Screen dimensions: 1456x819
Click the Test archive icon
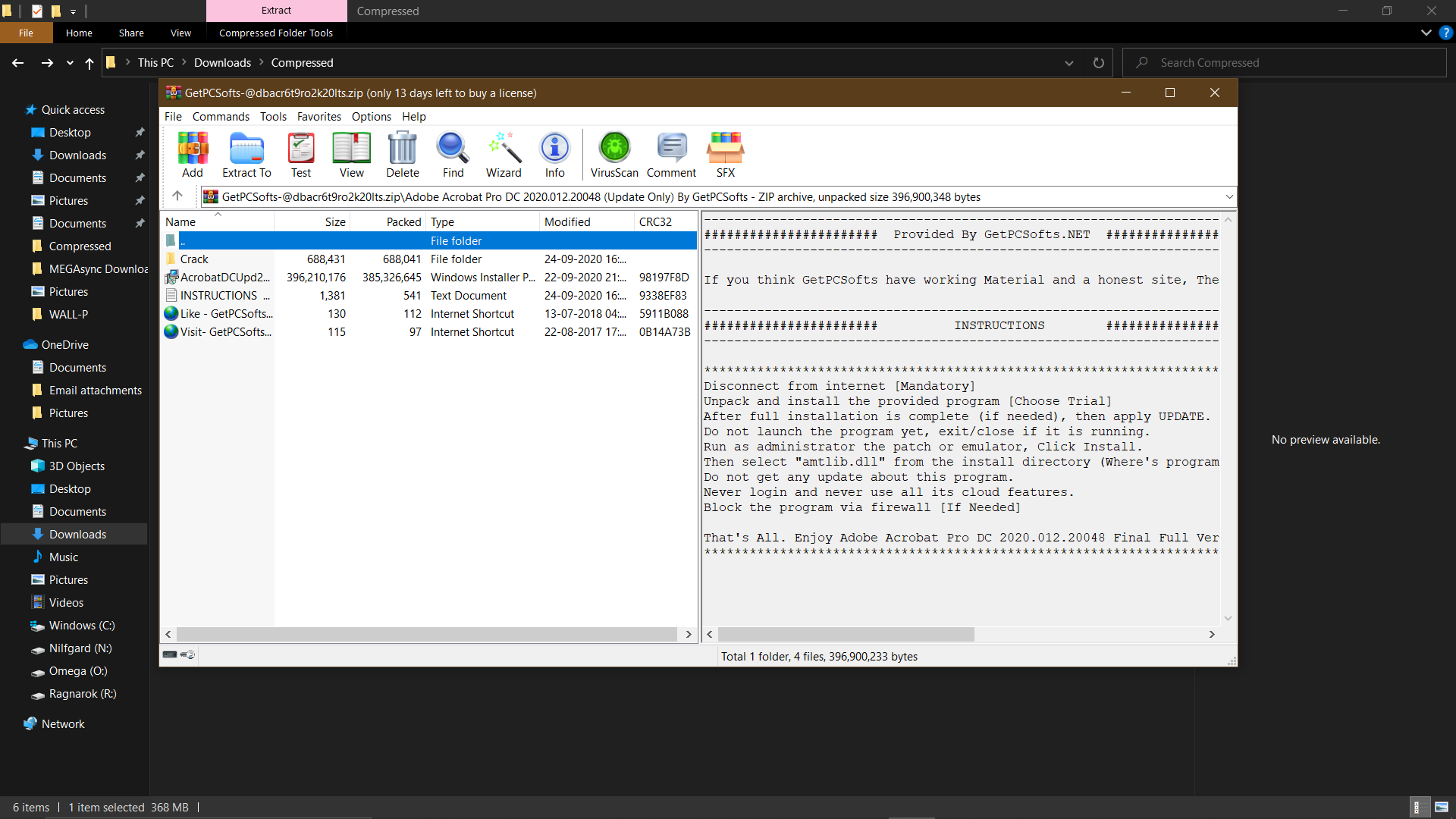click(x=301, y=155)
